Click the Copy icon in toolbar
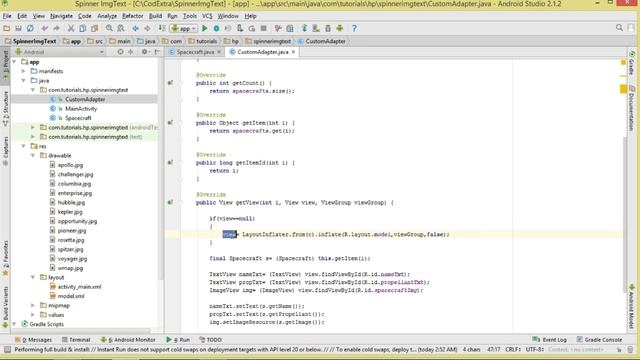 [x=82, y=28]
